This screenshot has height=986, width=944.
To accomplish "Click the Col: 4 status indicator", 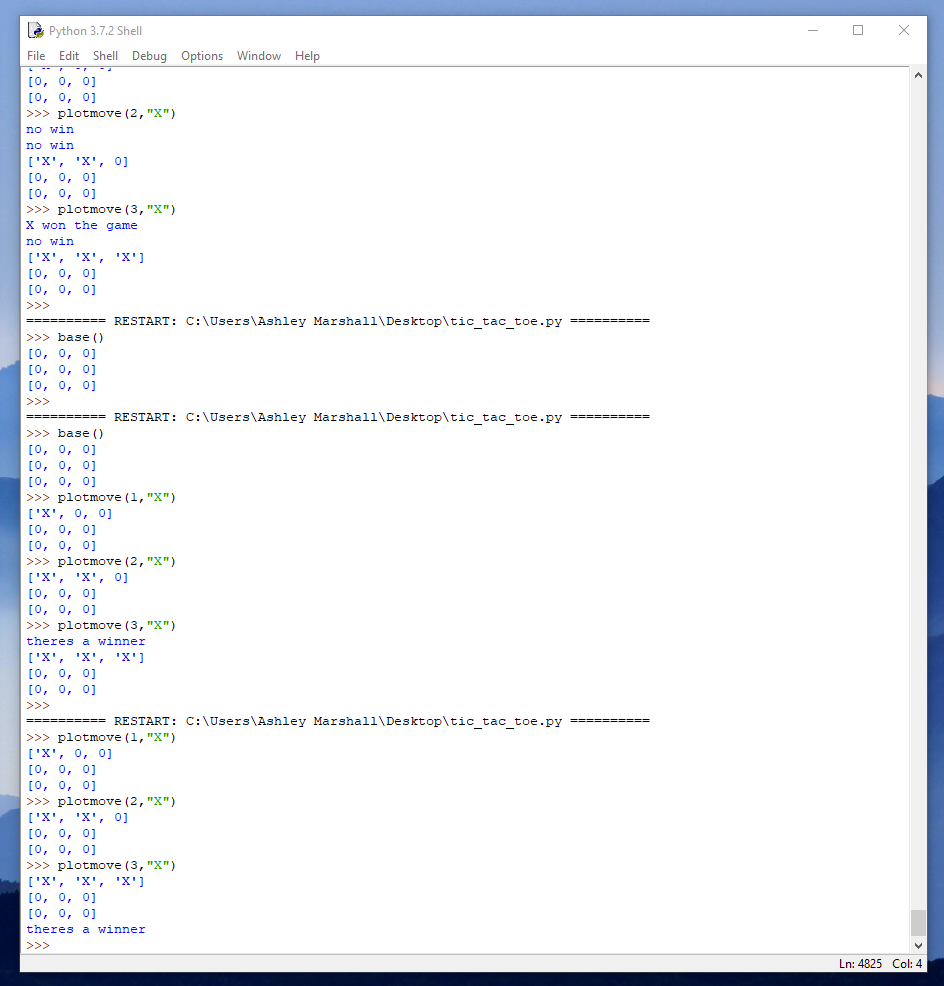I will coord(907,964).
